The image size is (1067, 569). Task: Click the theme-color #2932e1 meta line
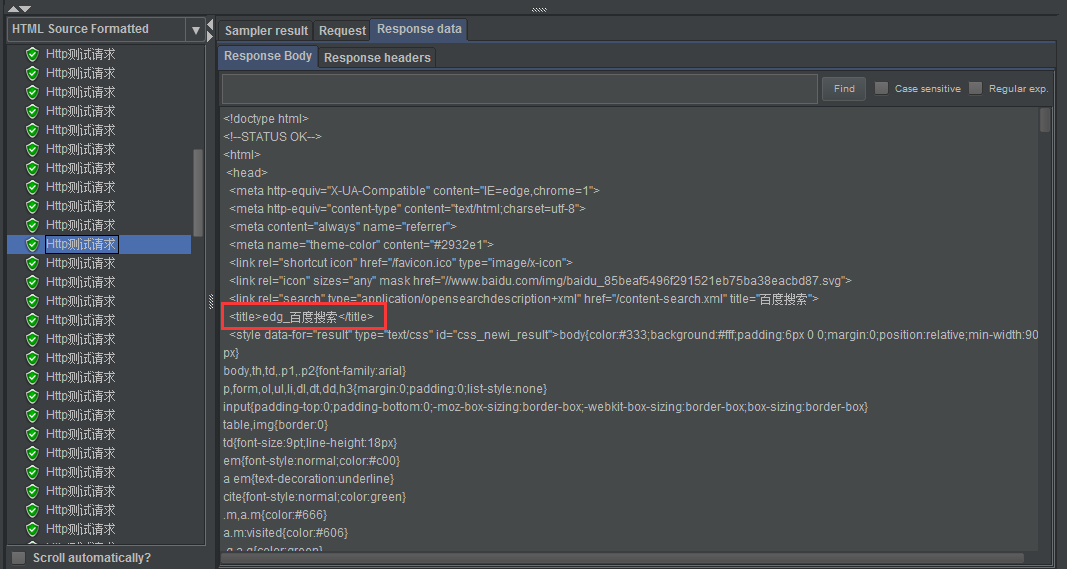361,244
